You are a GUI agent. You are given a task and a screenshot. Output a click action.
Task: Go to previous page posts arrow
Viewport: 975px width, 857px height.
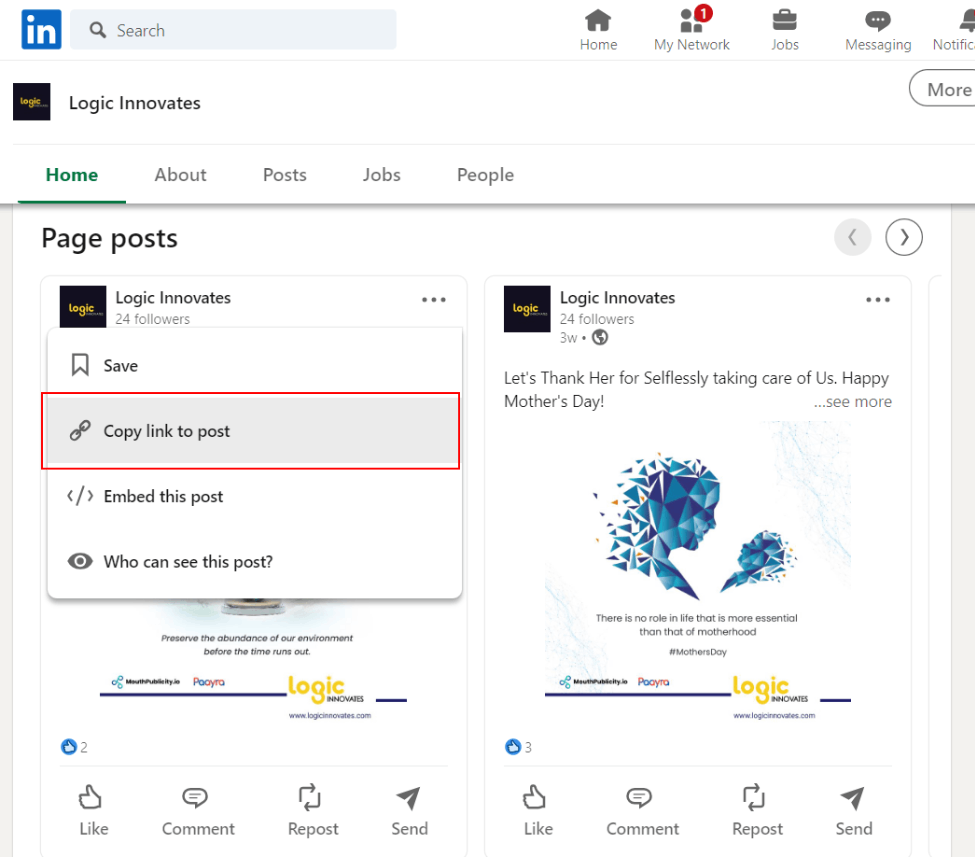pos(853,237)
